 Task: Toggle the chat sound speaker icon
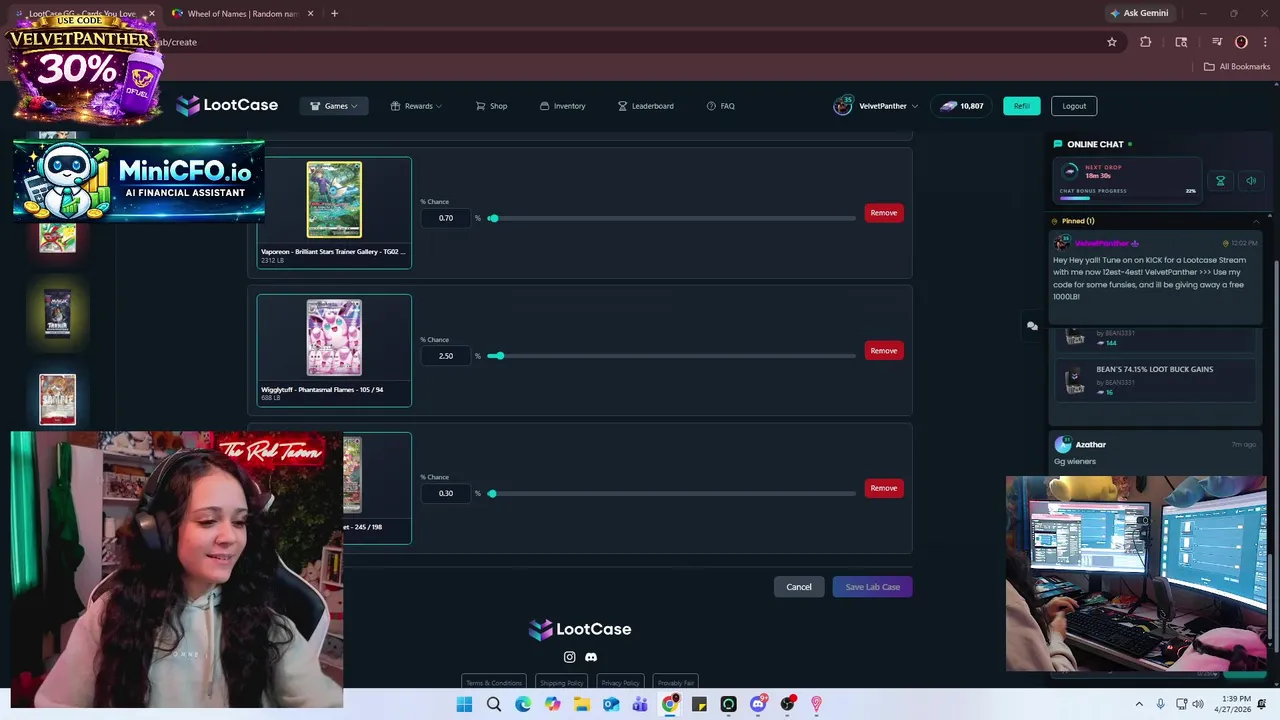coord(1251,181)
